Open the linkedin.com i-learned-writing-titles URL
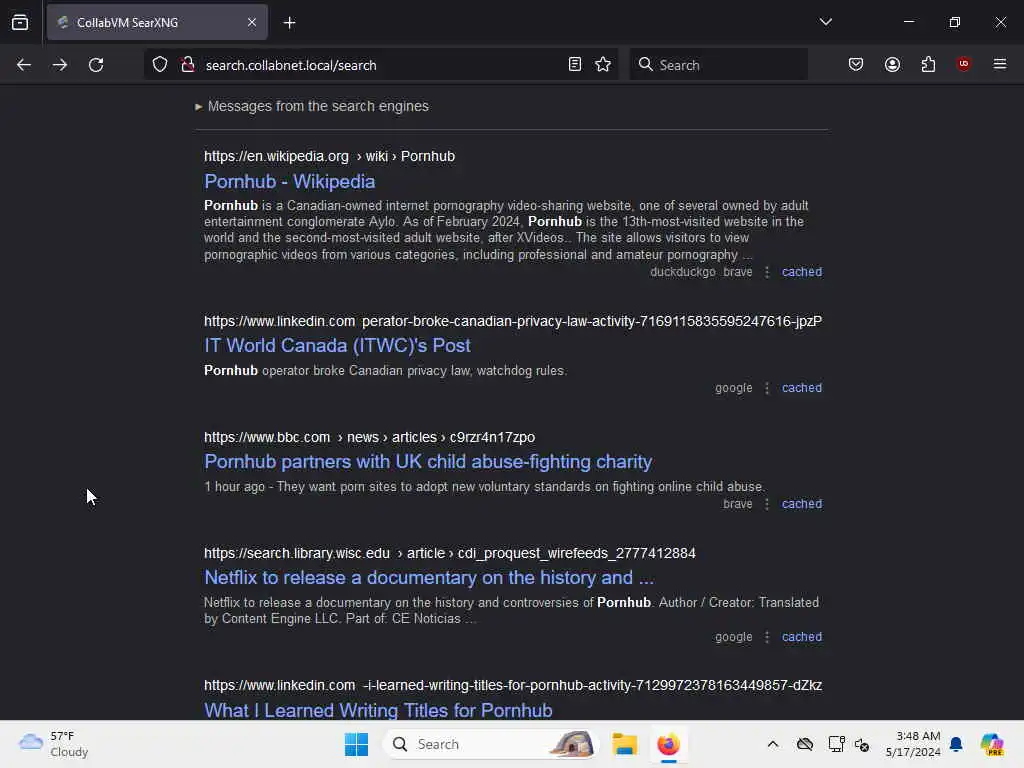1024x768 pixels. [x=513, y=685]
